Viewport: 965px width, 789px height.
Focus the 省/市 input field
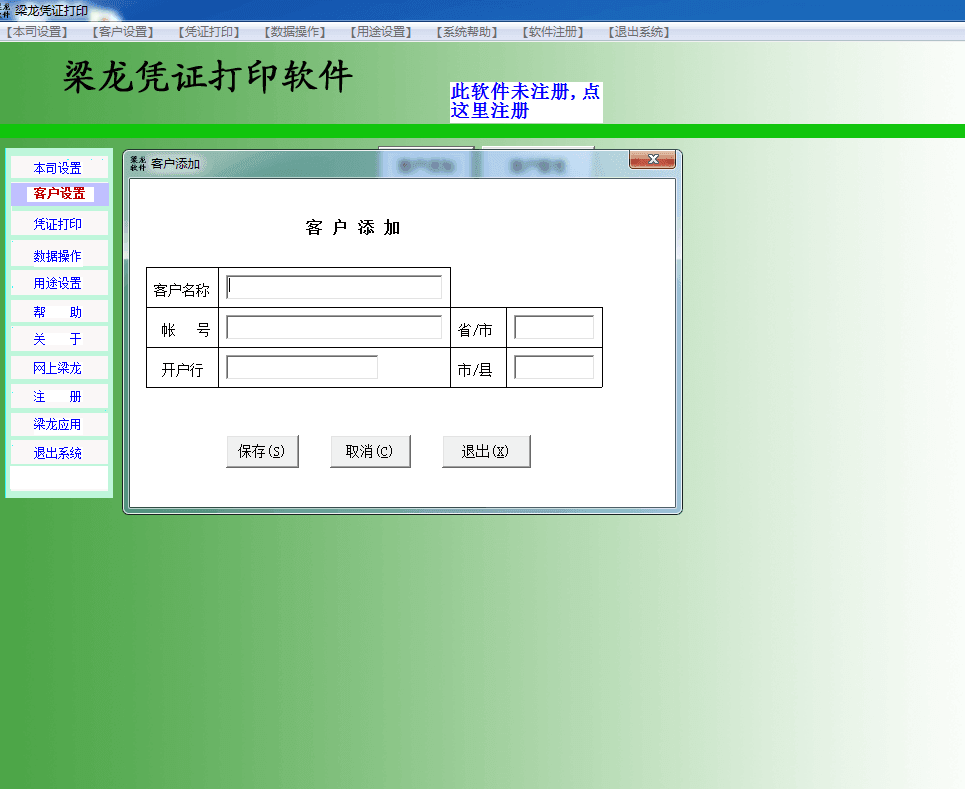click(x=554, y=327)
